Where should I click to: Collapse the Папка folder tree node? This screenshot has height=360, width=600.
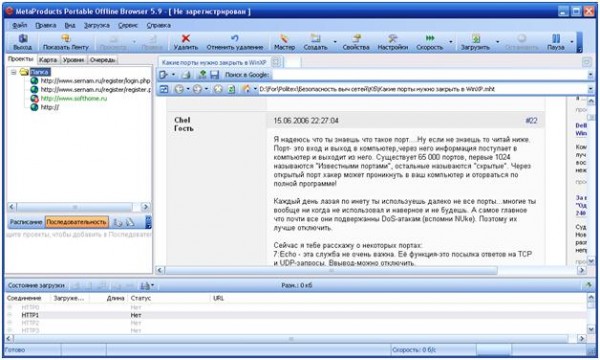click(14, 72)
